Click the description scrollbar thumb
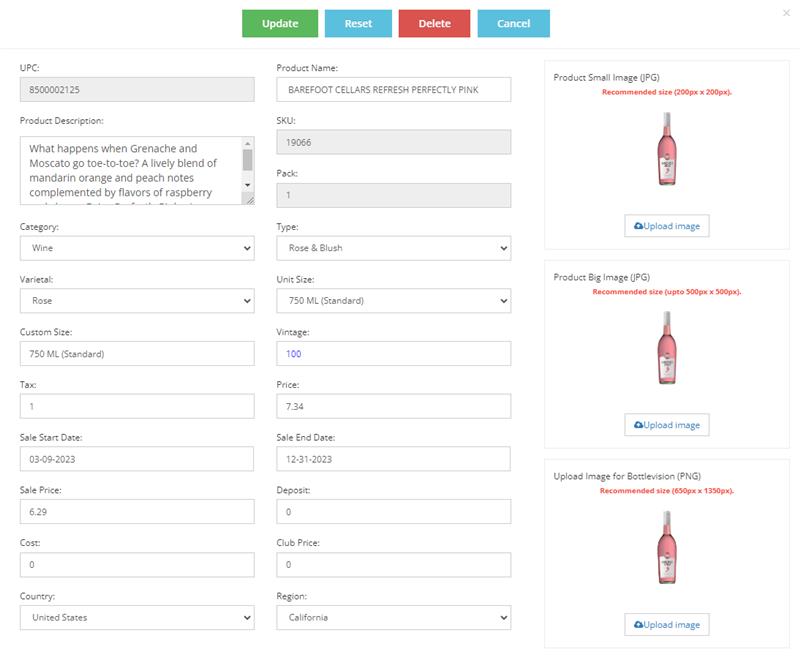The height and width of the screenshot is (665, 800). (247, 160)
